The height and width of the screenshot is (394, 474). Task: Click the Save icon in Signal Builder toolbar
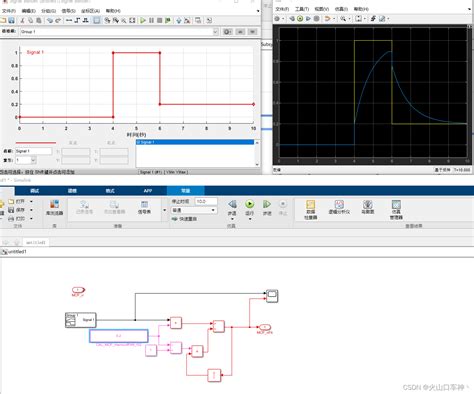click(x=11, y=21)
